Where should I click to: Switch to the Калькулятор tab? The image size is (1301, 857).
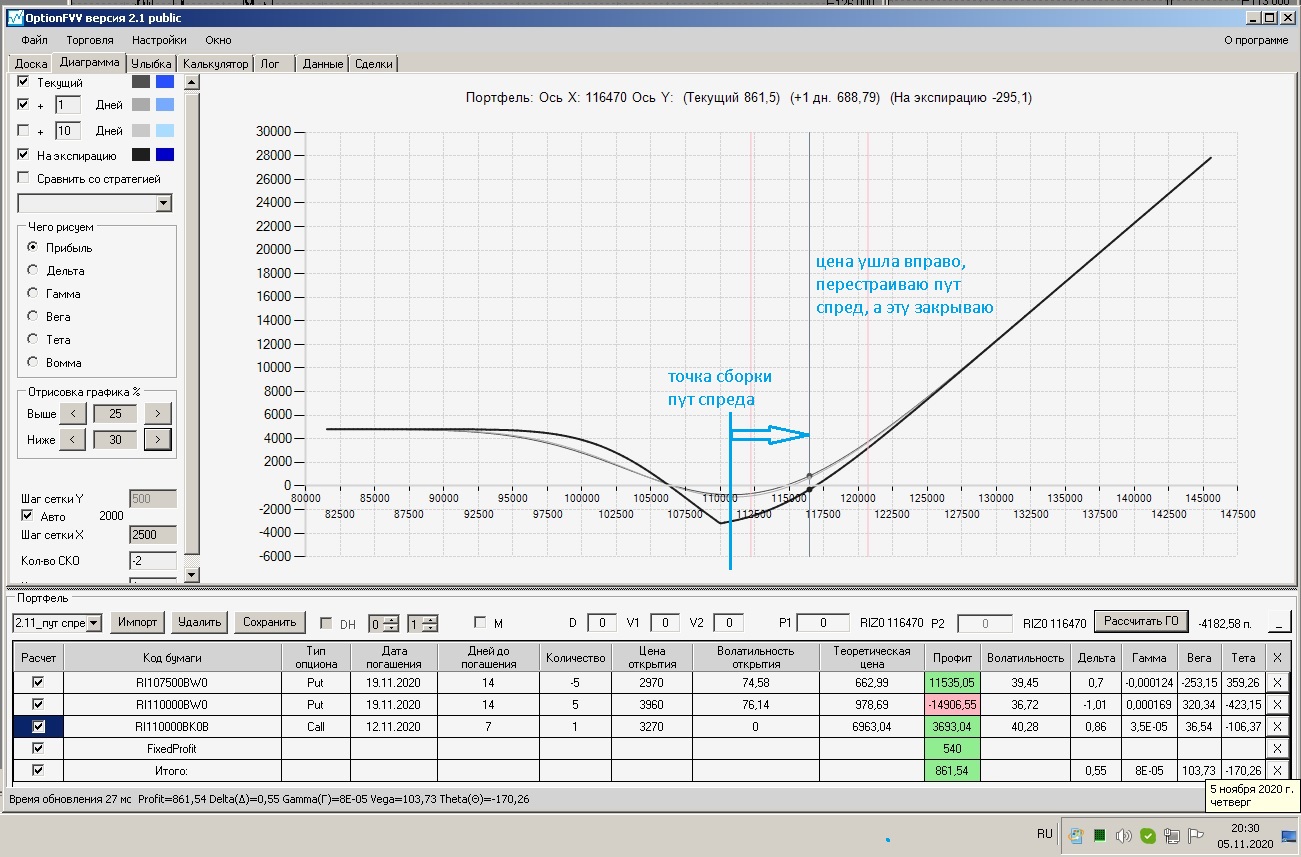[215, 64]
